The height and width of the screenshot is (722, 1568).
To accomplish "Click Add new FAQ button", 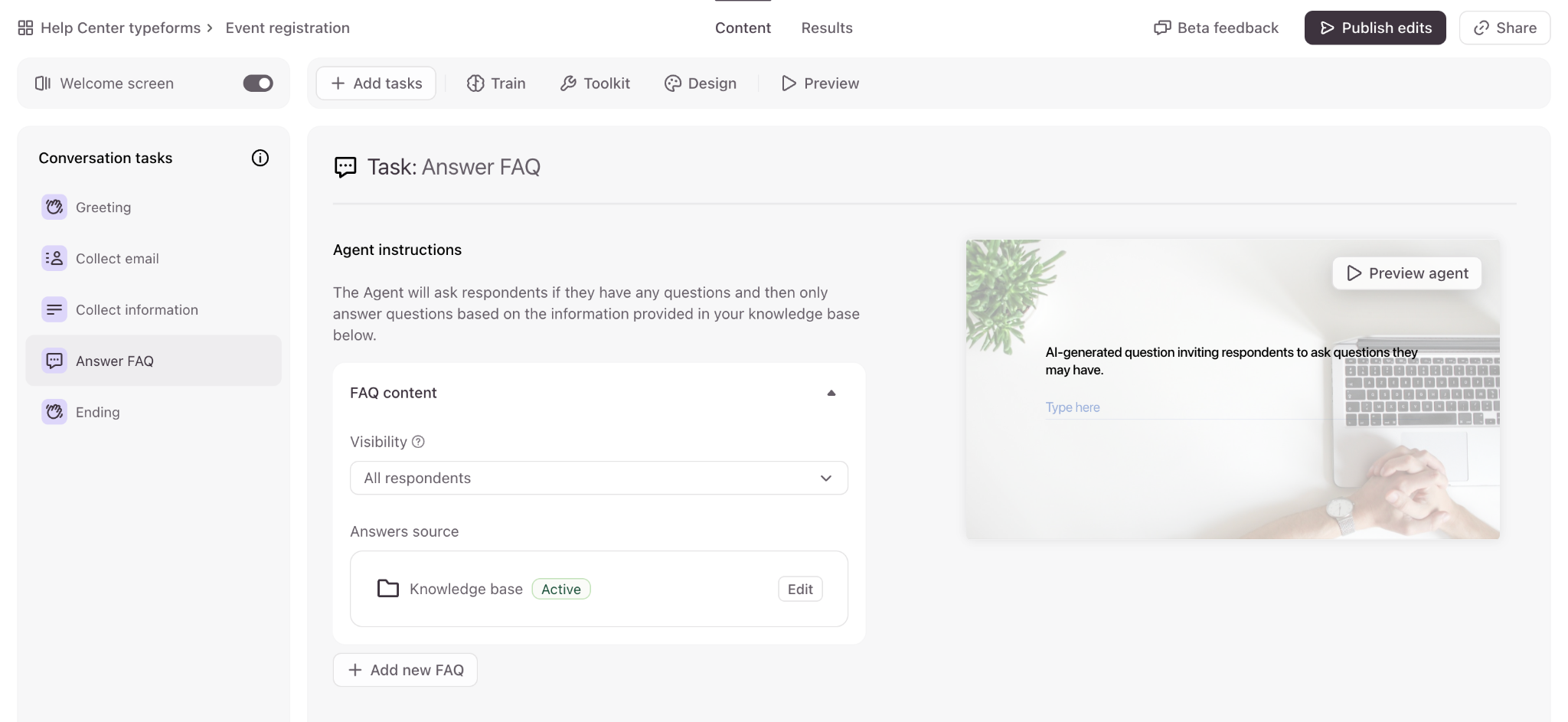I will click(x=405, y=670).
